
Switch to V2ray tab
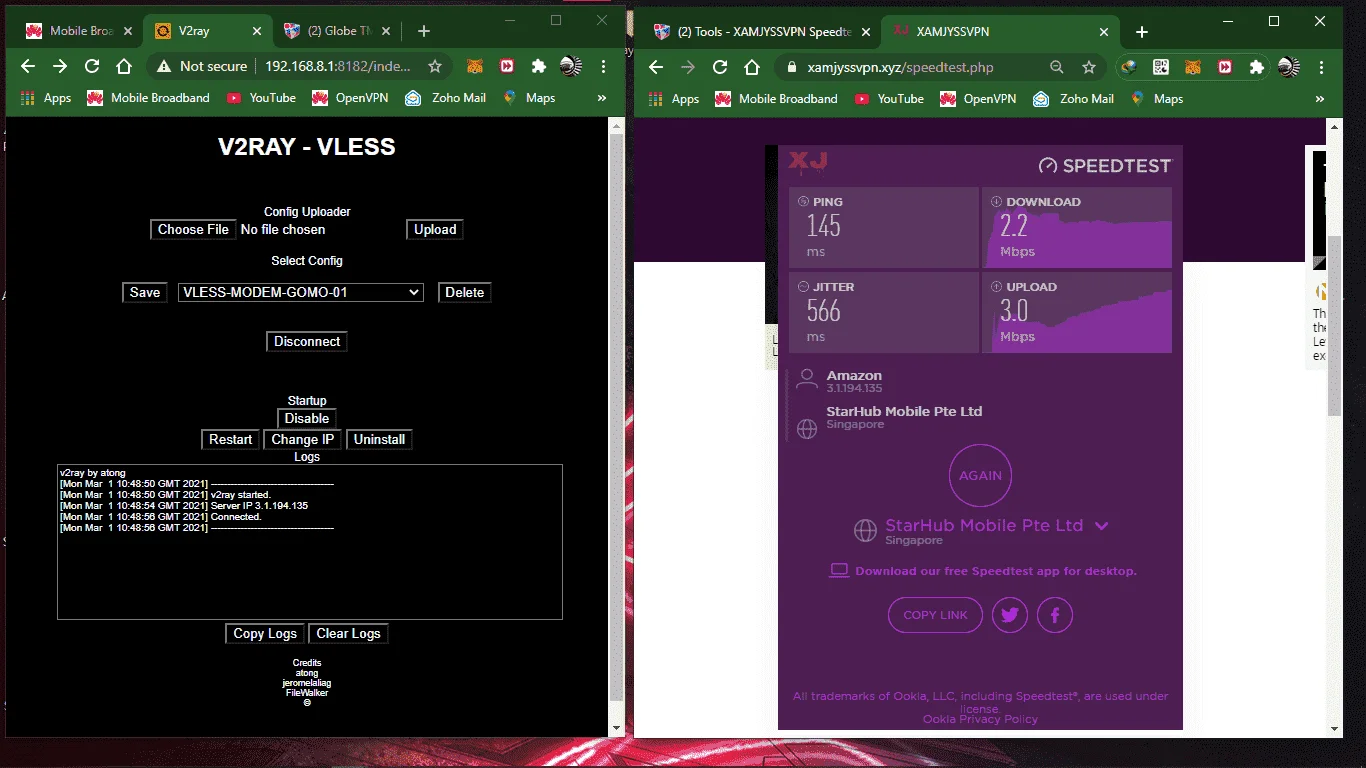click(x=208, y=31)
